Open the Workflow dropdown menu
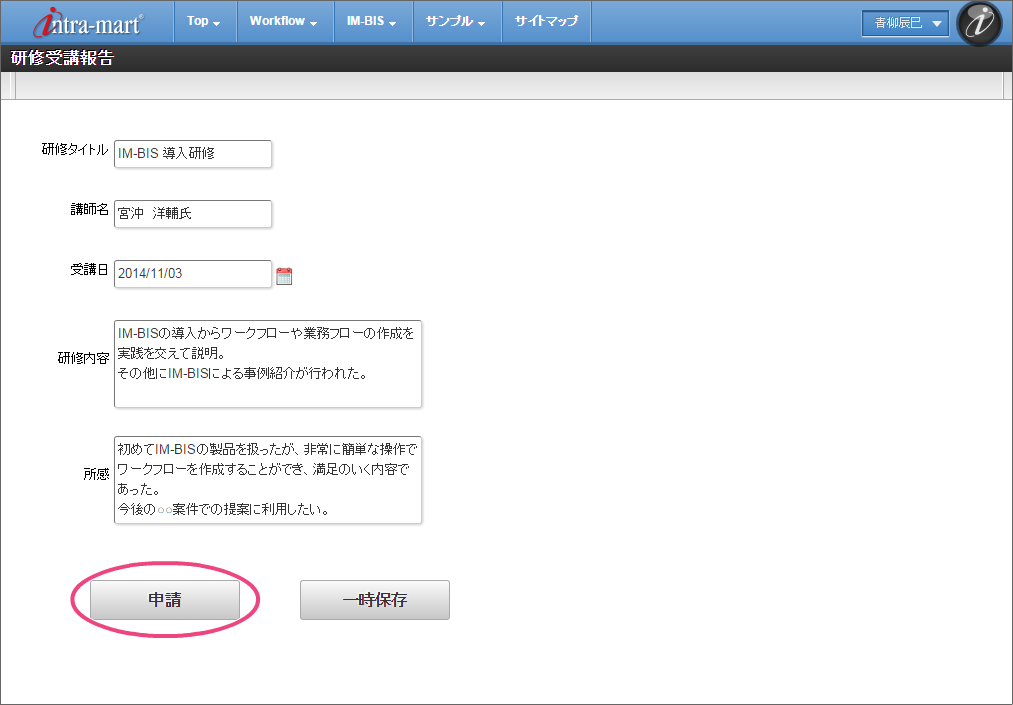This screenshot has width=1013, height=705. coord(283,21)
